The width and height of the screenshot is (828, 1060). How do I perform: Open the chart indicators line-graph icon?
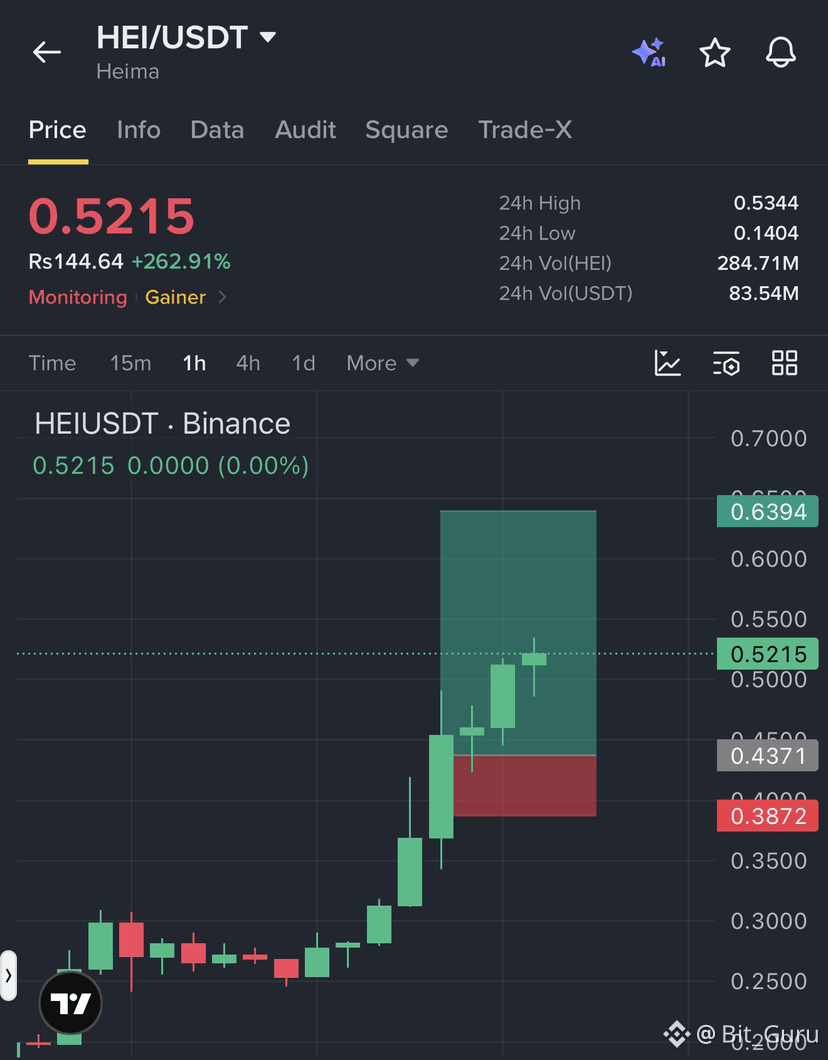click(668, 363)
